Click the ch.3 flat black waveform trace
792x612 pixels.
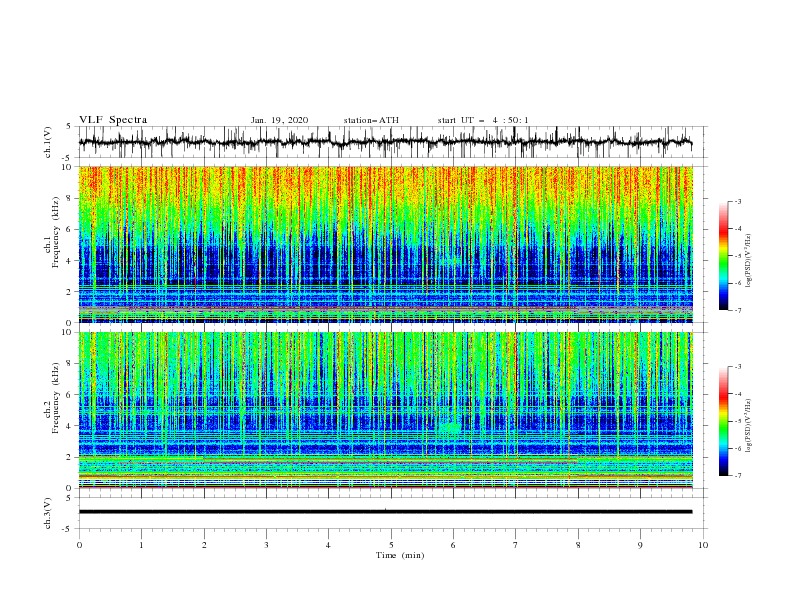click(x=385, y=512)
